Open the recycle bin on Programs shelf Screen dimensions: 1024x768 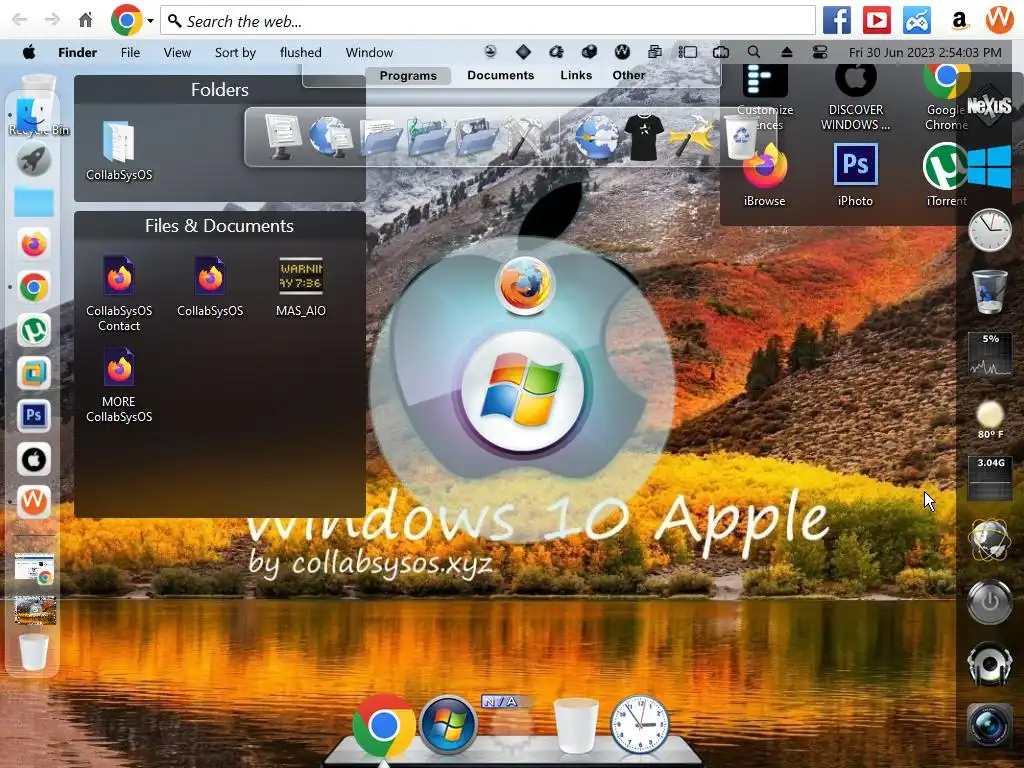(741, 136)
